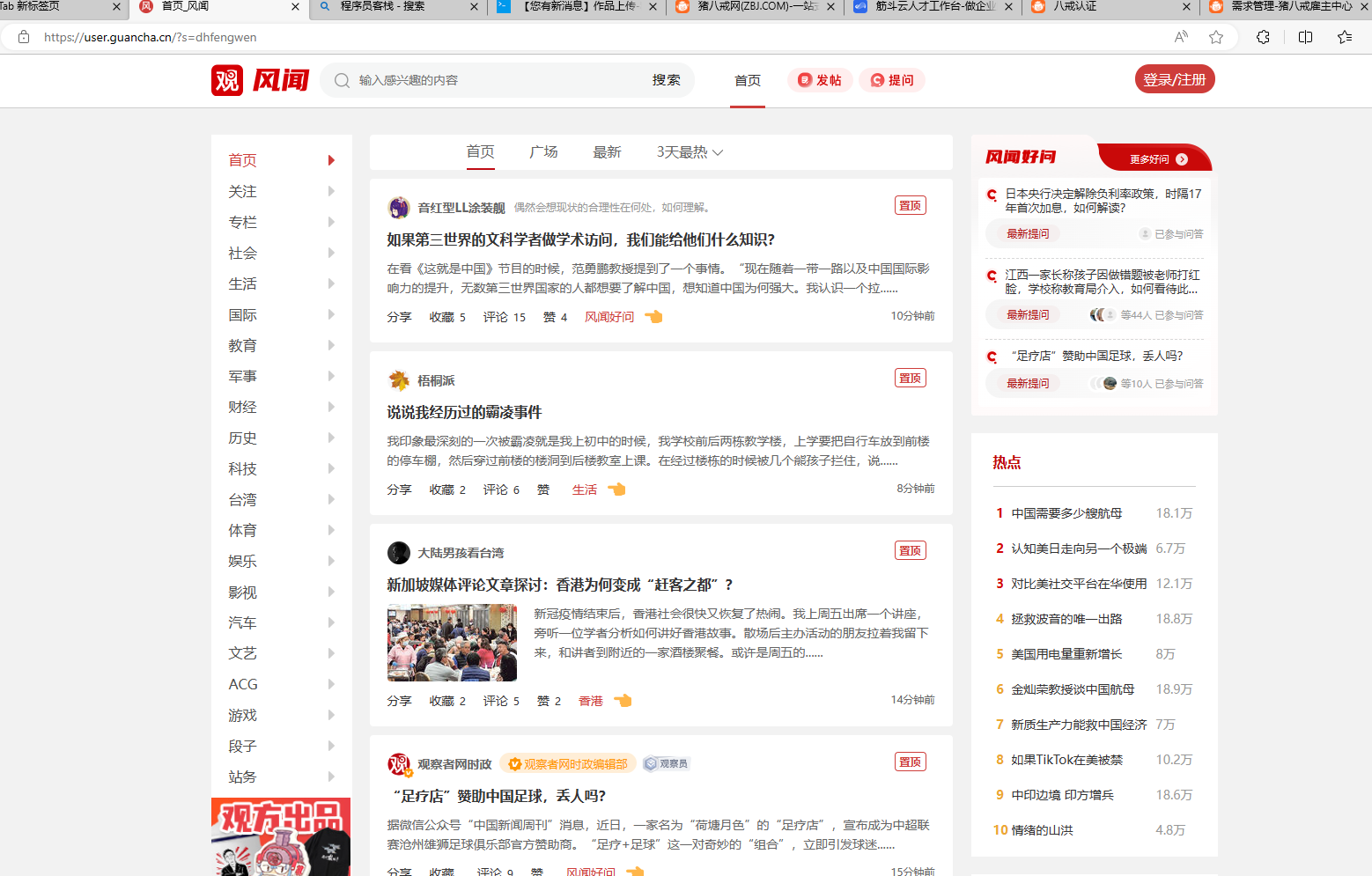This screenshot has height=876, width=1372.
Task: Click 最新提问 under 日本央行 question
Action: [1028, 233]
